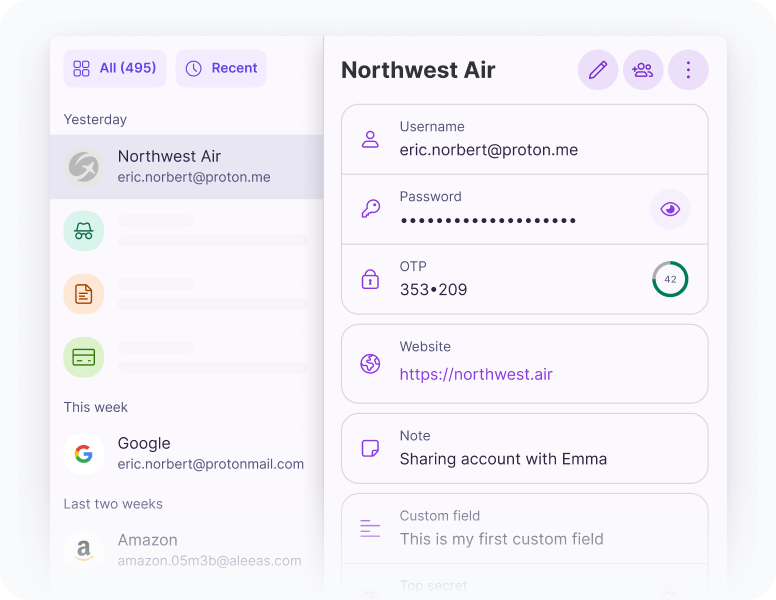The image size is (776, 600).
Task: Open the https://northwest.air website link
Action: click(x=476, y=375)
